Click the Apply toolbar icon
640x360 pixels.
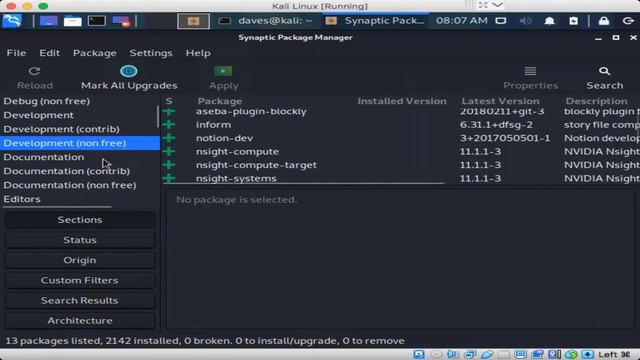click(223, 71)
